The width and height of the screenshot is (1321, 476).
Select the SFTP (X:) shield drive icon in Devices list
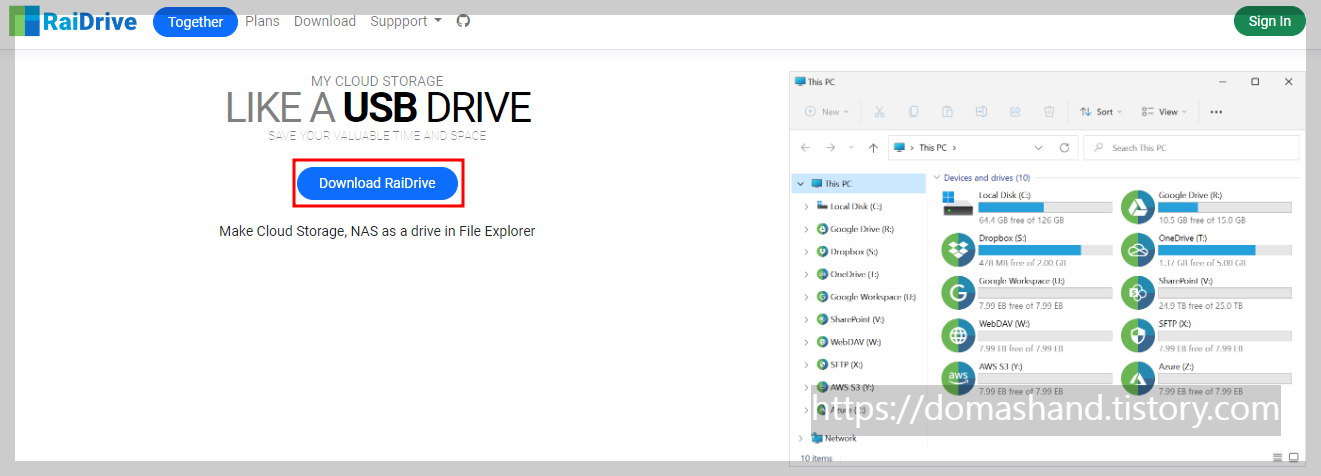coord(1137,335)
